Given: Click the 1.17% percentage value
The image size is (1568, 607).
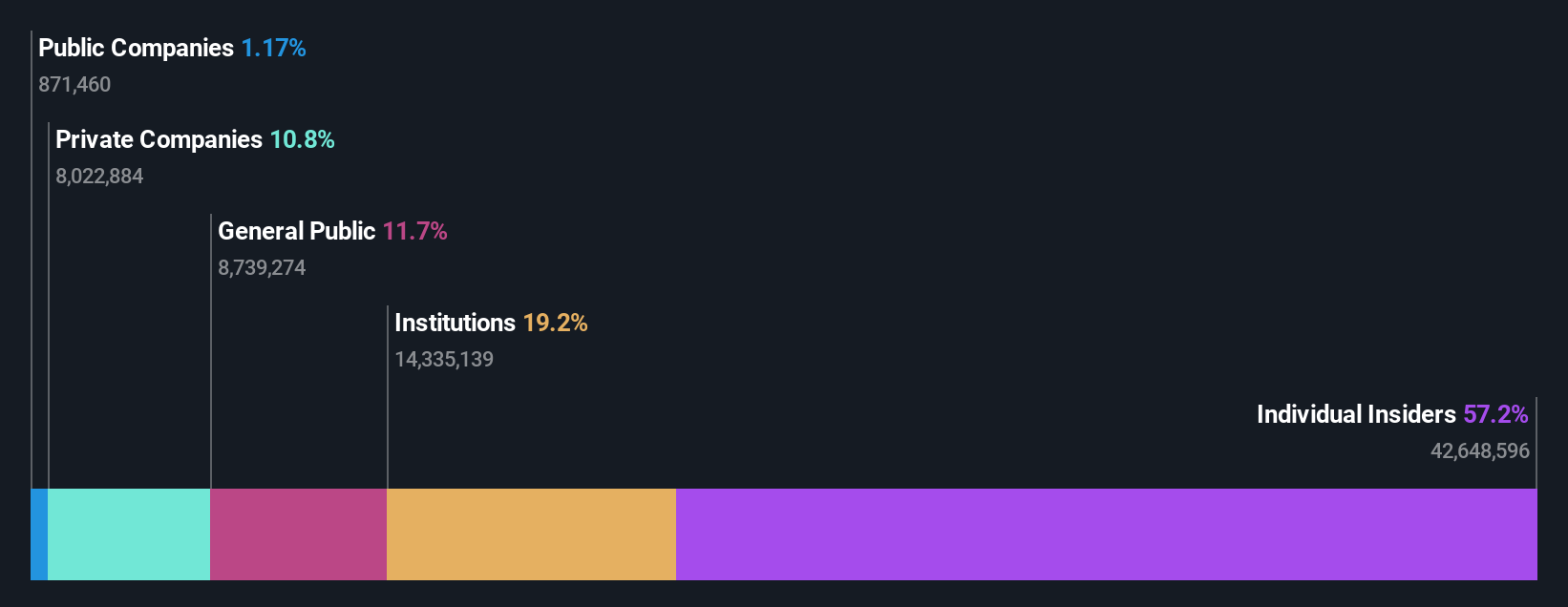Looking at the screenshot, I should click(273, 48).
